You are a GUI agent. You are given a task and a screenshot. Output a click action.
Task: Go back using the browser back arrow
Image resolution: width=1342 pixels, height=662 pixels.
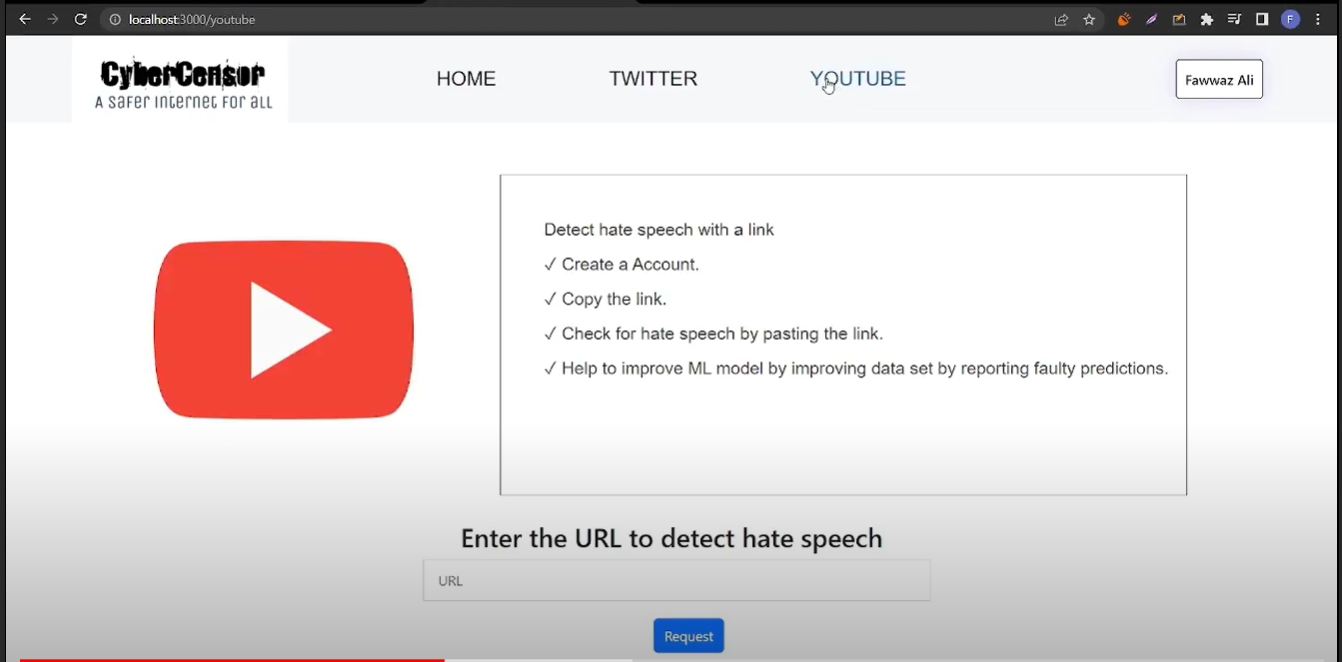click(25, 19)
